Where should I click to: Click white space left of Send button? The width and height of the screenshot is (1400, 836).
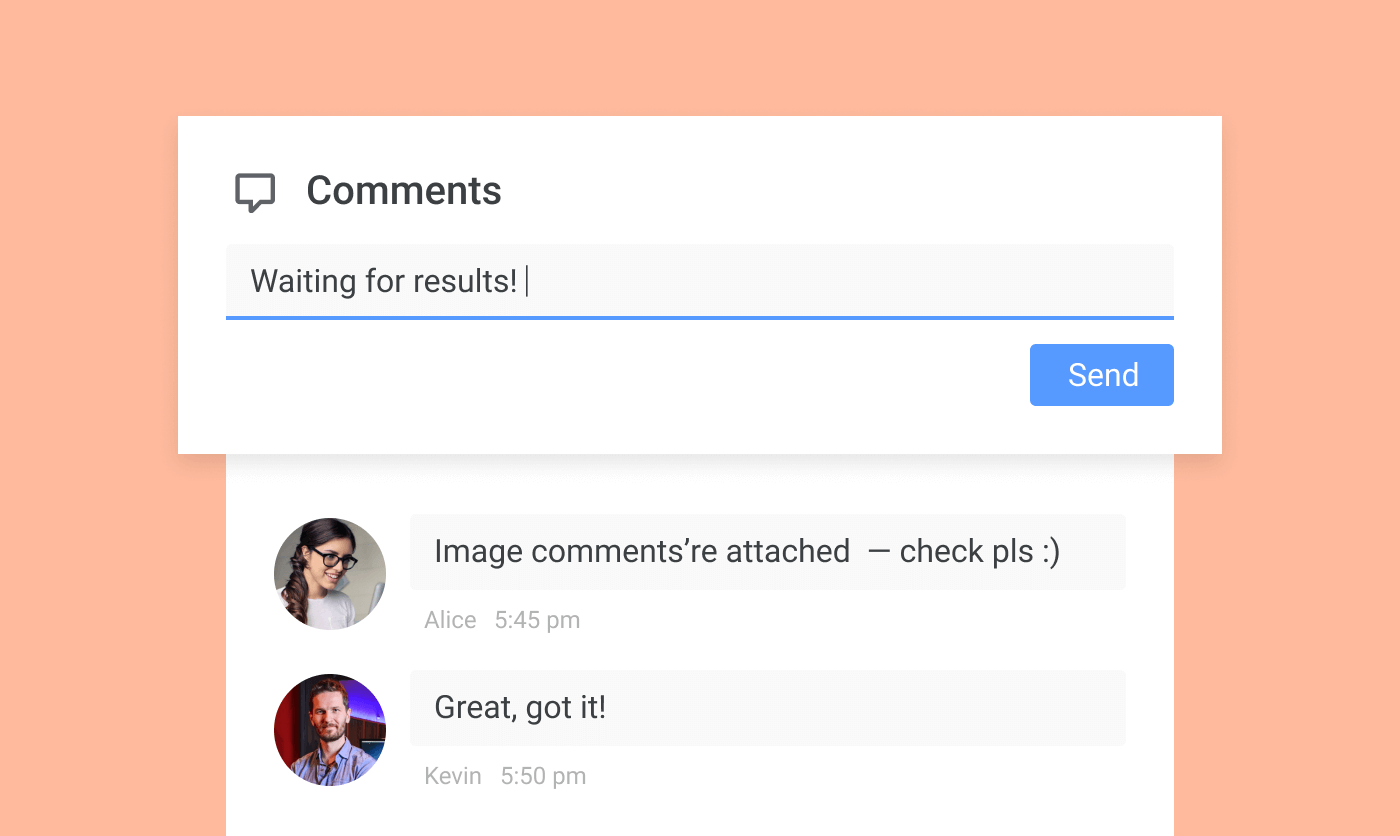(x=700, y=376)
